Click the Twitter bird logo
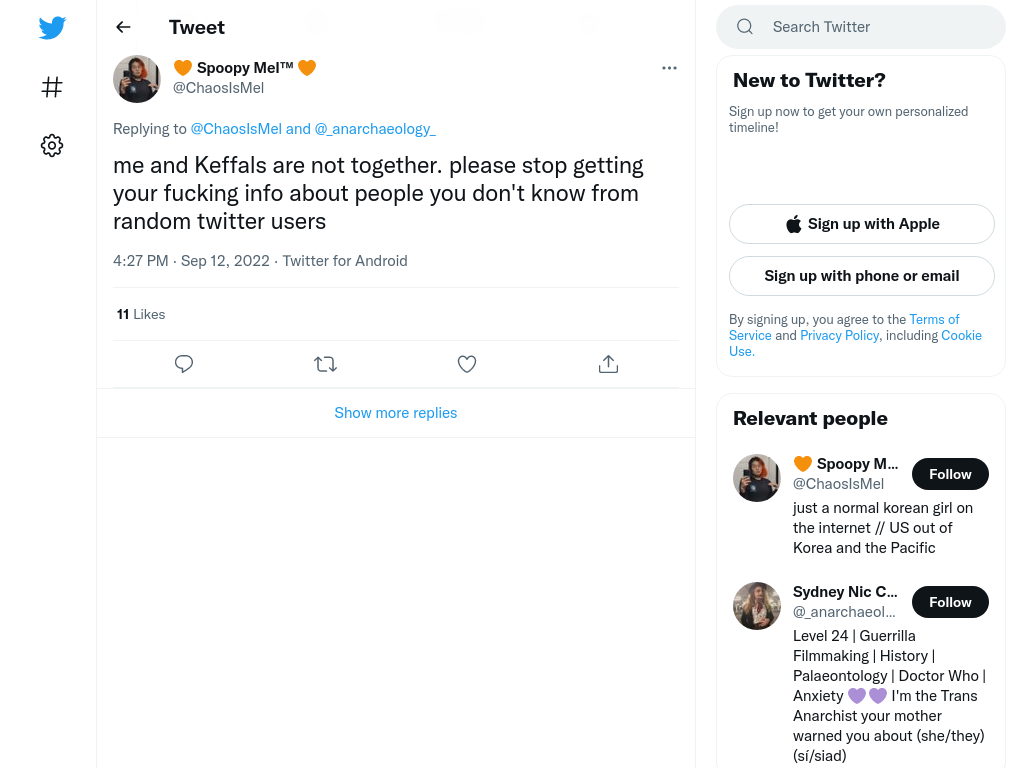This screenshot has height=768, width=1024. click(x=52, y=27)
